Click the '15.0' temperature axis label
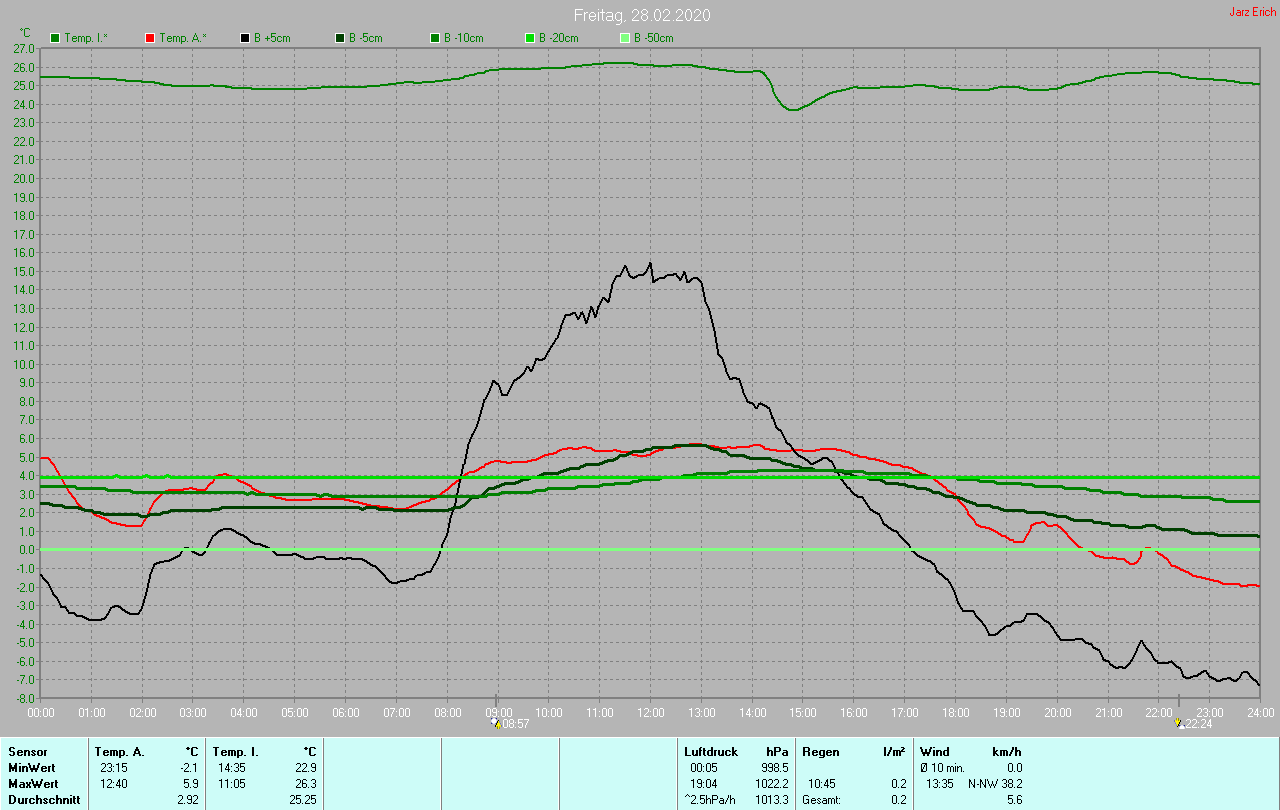 point(25,271)
